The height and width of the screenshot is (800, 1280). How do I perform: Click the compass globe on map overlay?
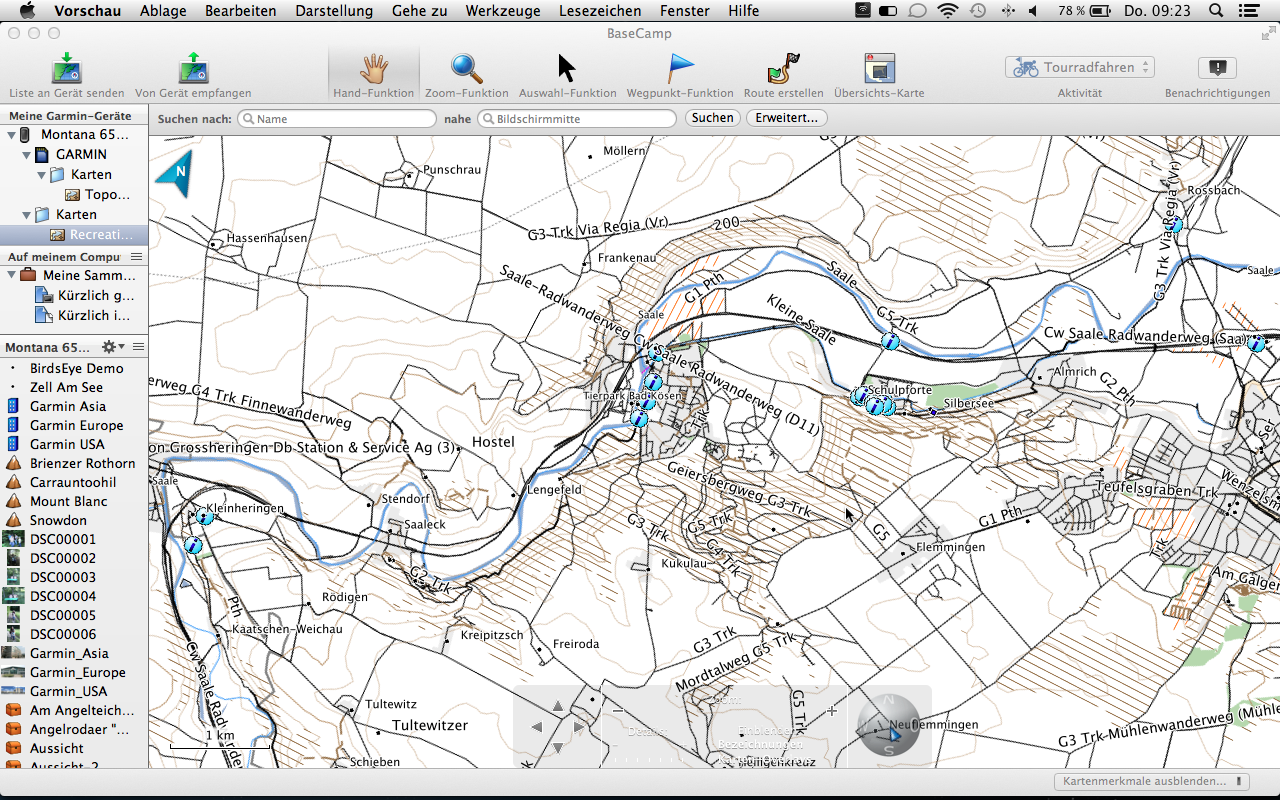point(888,725)
